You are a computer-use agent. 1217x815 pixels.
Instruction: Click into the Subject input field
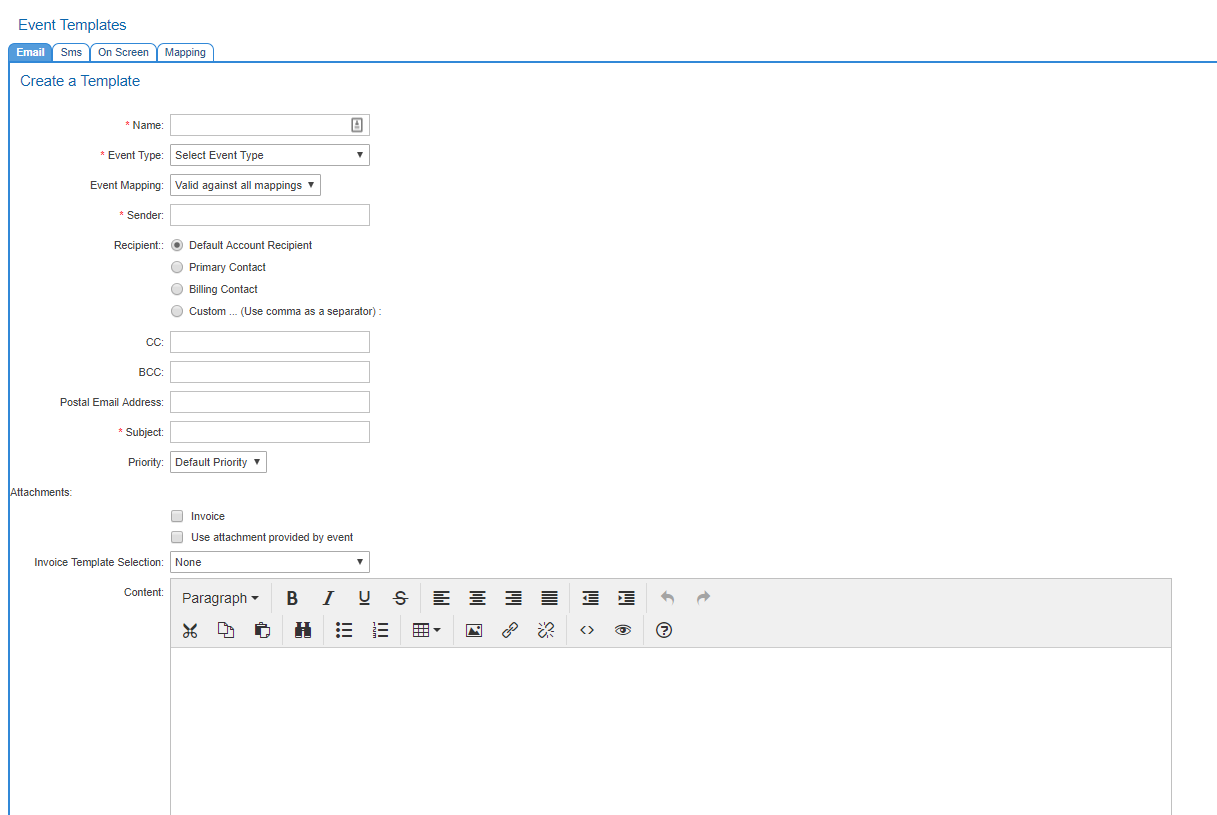(270, 432)
